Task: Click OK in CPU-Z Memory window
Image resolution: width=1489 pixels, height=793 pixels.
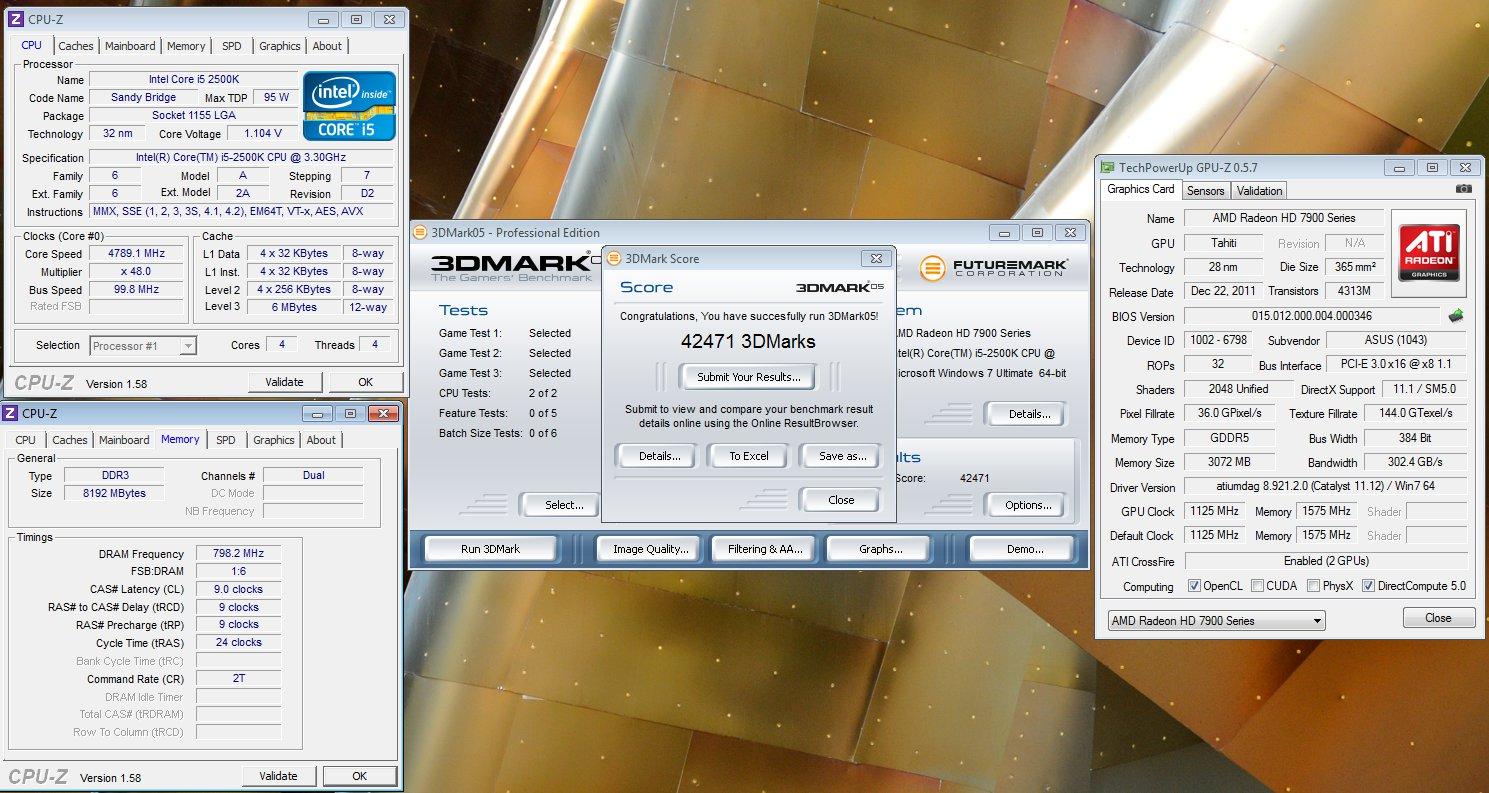Action: point(359,776)
